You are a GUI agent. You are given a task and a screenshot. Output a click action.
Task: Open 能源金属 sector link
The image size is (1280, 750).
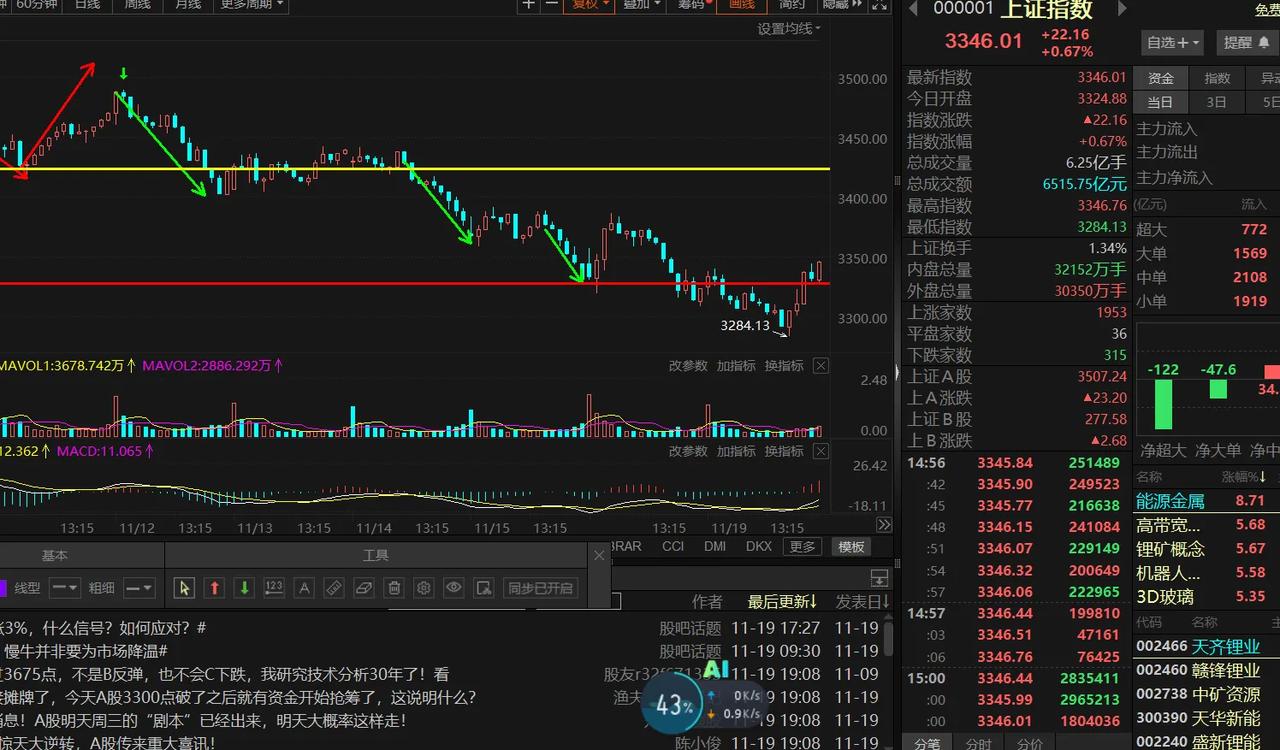(1170, 501)
